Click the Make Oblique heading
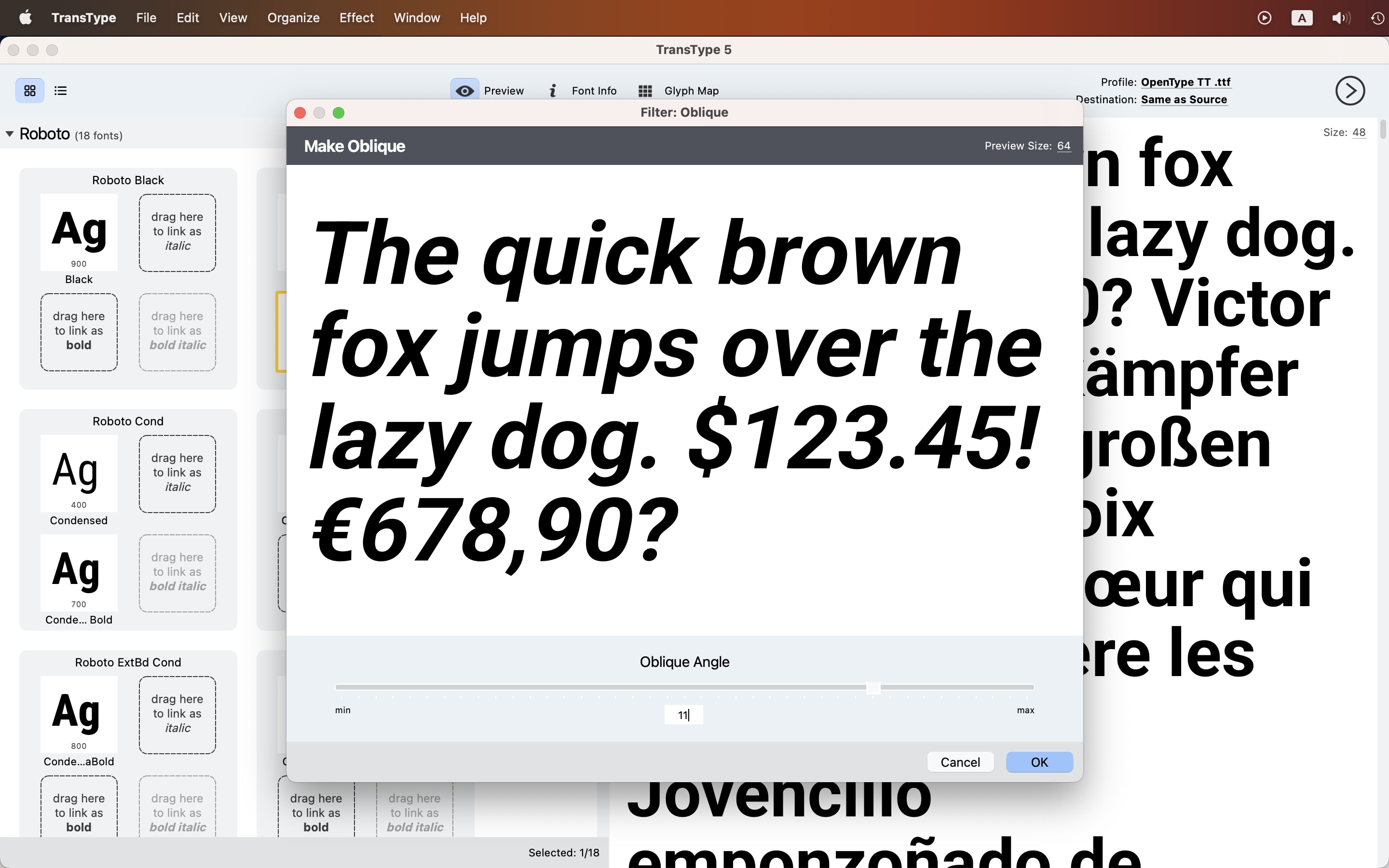Screen dimensions: 1389x868 point(354,147)
